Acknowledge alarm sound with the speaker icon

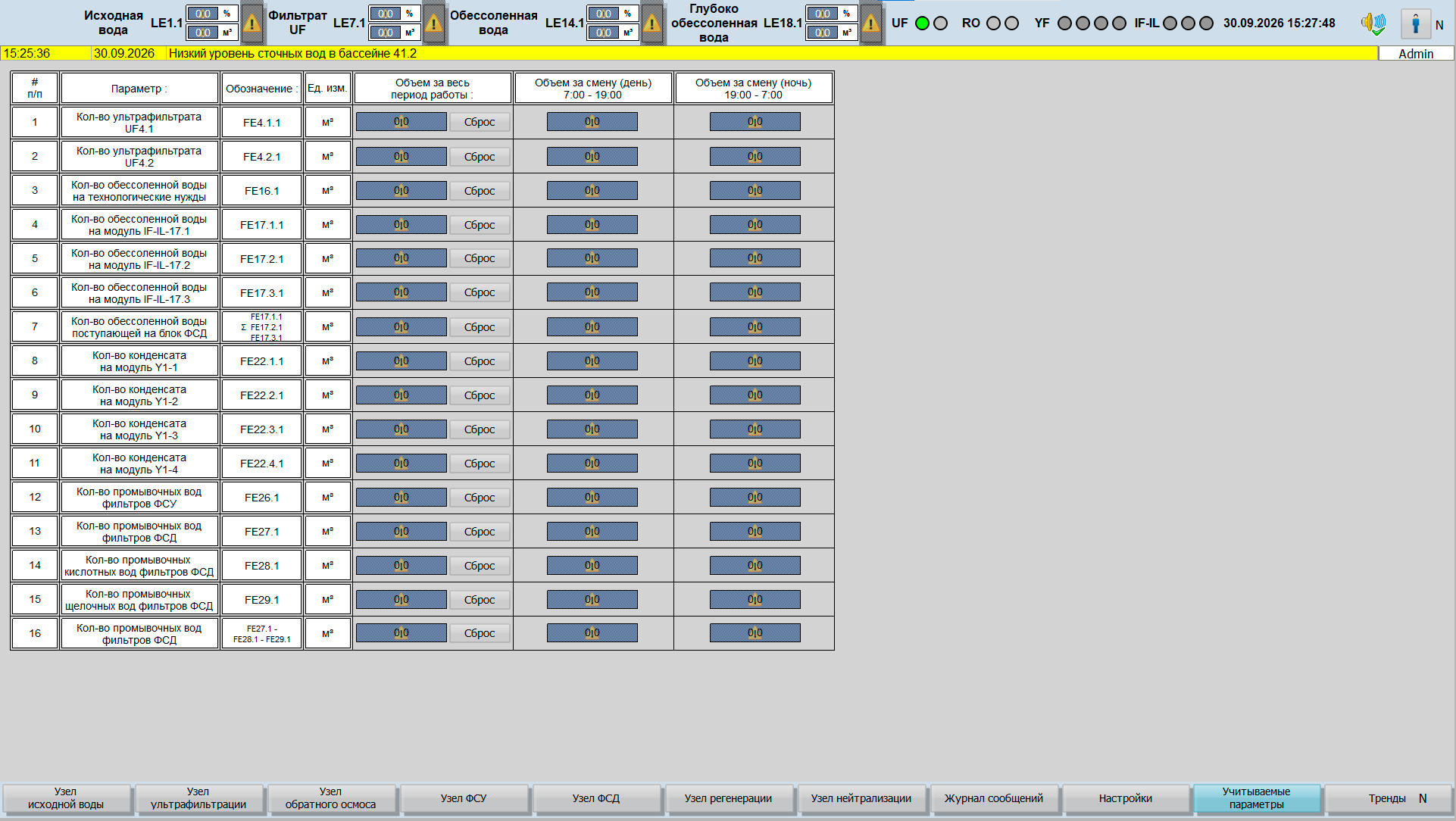click(x=1373, y=23)
